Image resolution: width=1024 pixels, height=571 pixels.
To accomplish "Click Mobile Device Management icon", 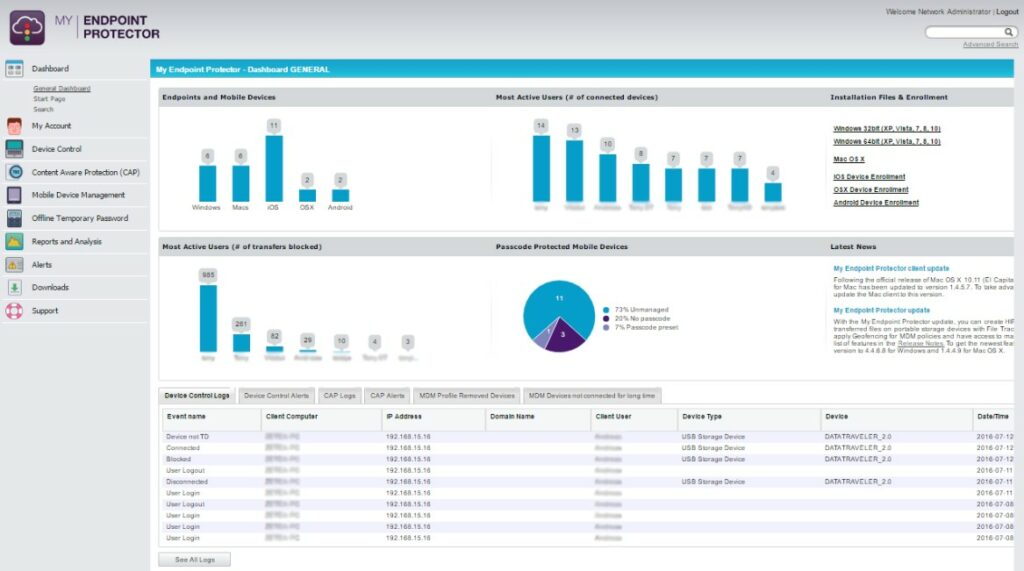I will click(14, 195).
